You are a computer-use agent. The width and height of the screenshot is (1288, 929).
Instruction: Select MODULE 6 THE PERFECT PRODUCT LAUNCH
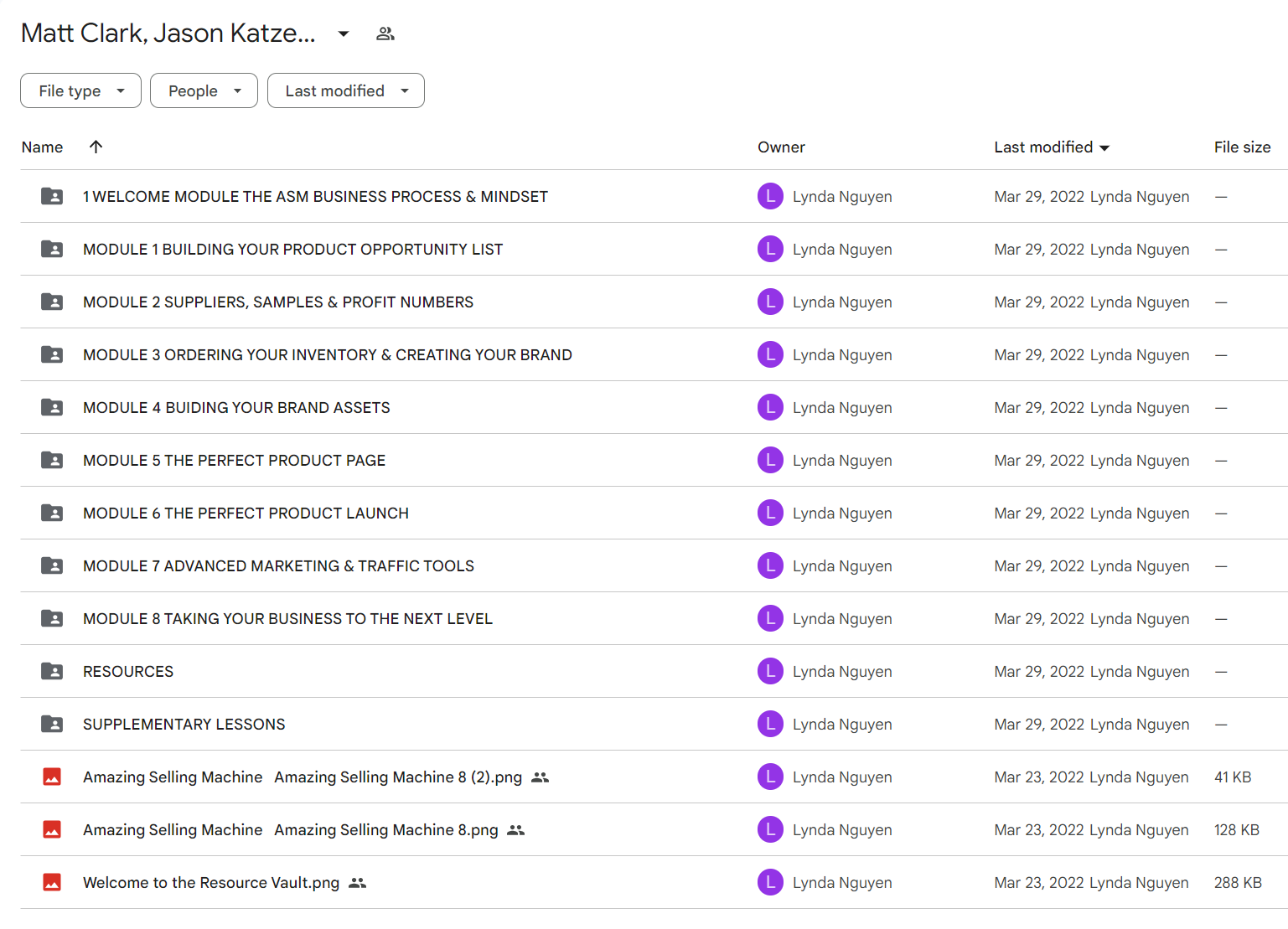click(x=246, y=514)
